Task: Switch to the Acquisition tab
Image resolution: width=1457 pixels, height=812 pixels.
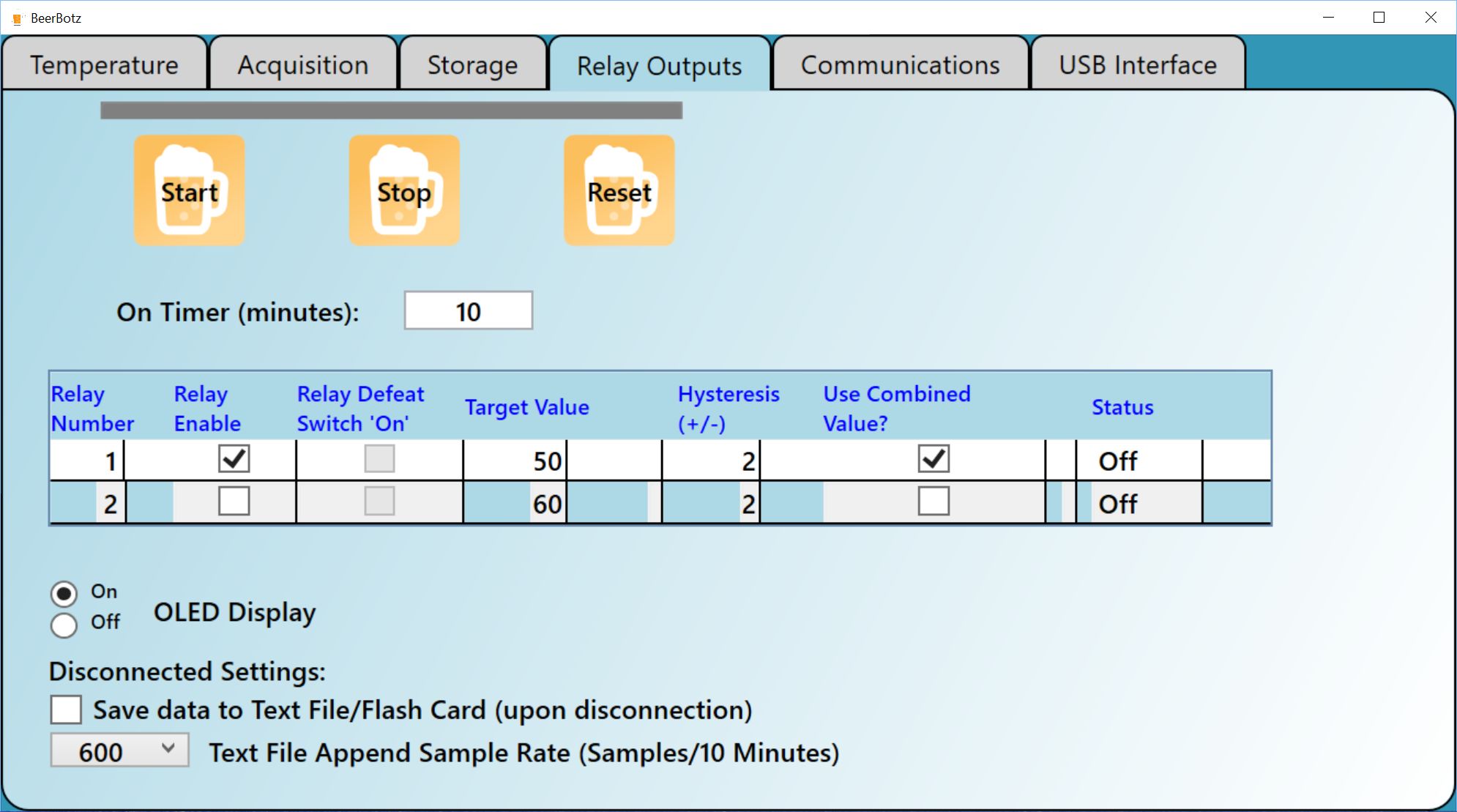Action: coord(303,64)
